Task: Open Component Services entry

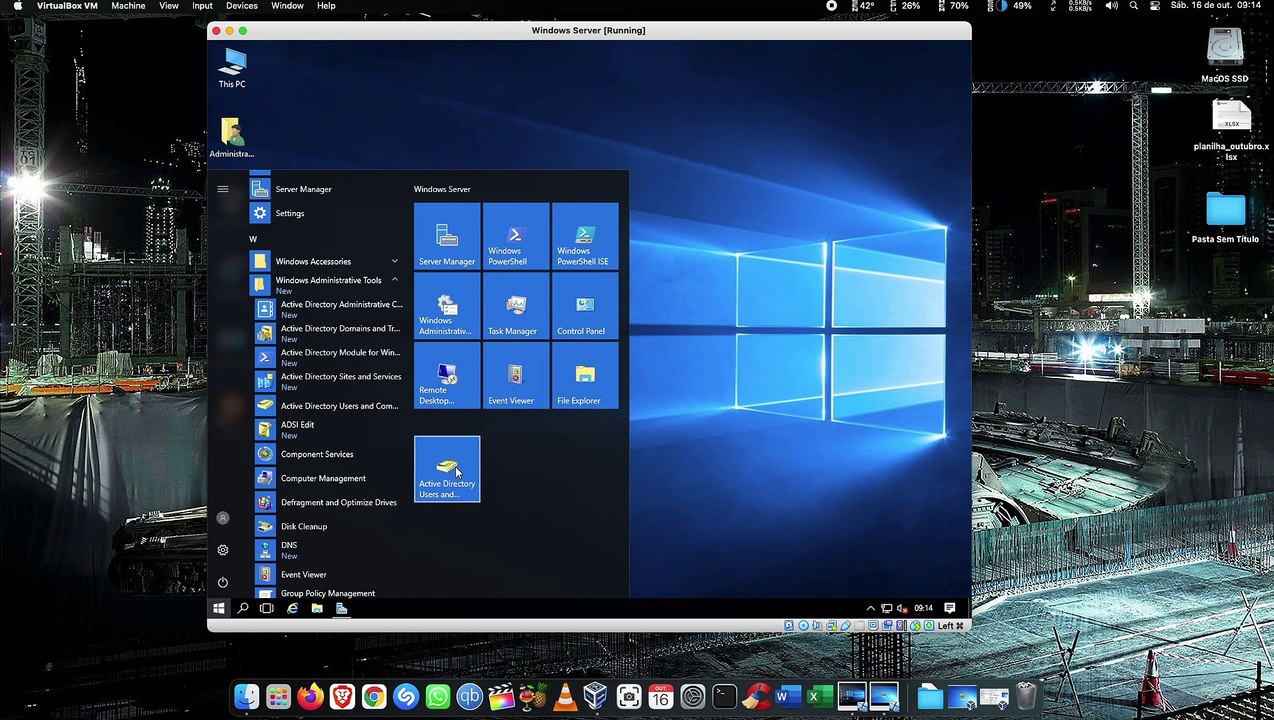Action: (327, 454)
